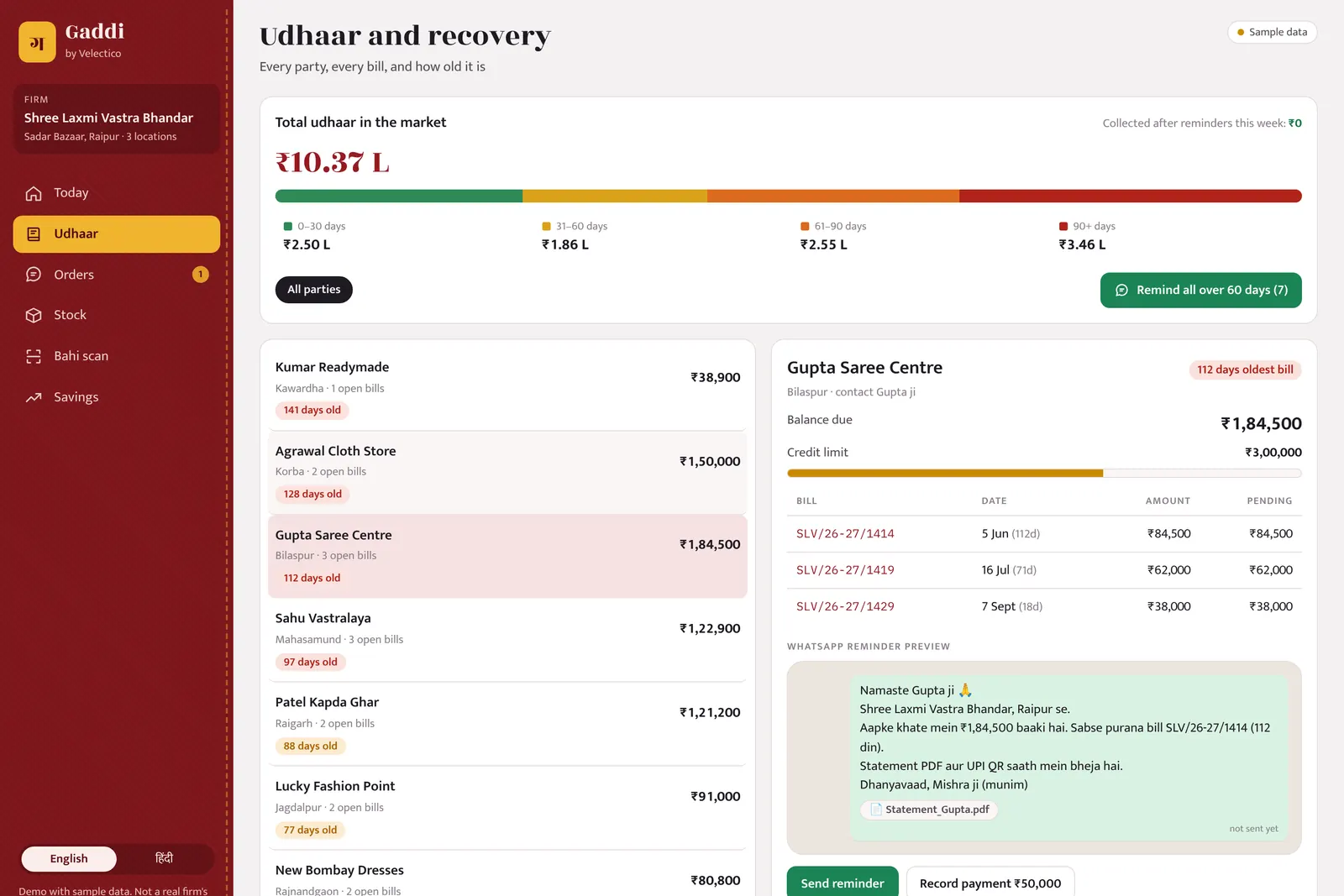Click the Orders notification badge
This screenshot has width=1344, height=896.
(x=200, y=275)
